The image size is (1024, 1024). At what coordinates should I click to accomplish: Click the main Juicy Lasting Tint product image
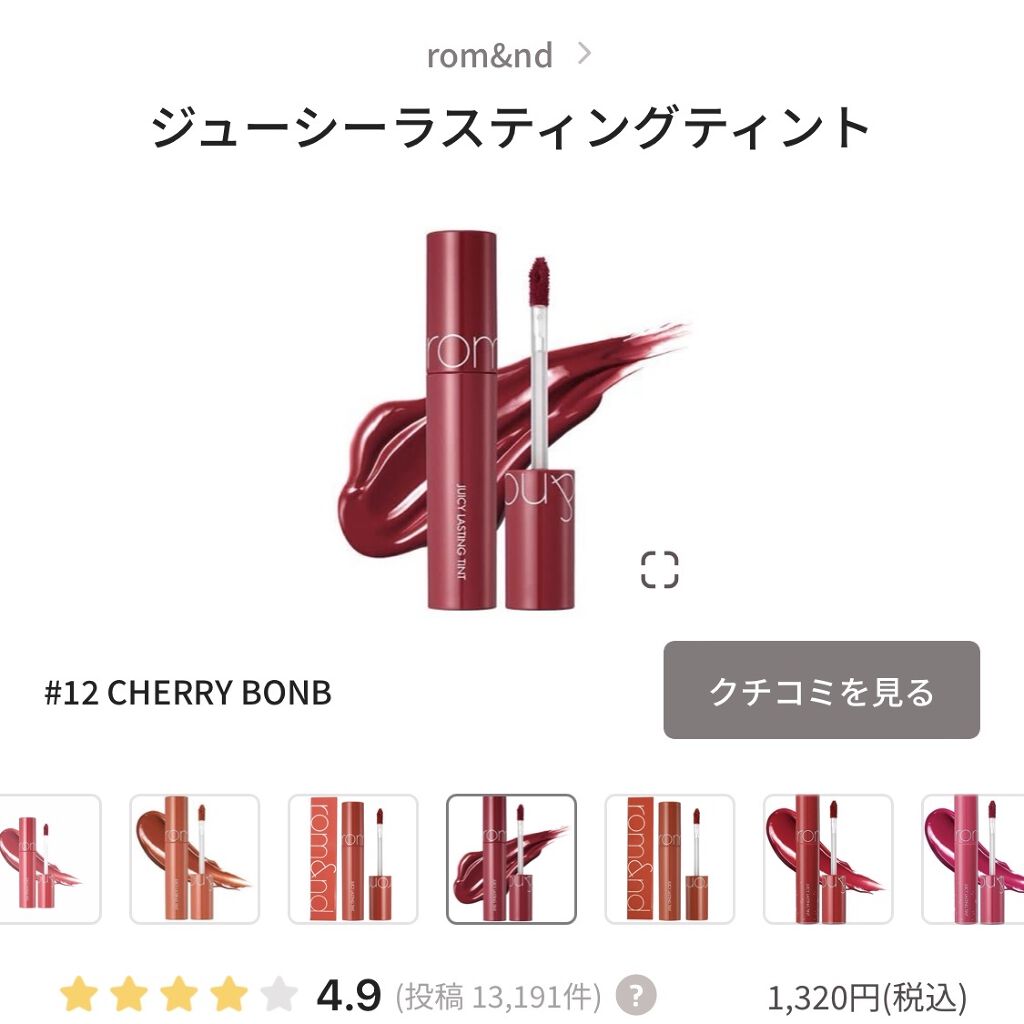(511, 421)
